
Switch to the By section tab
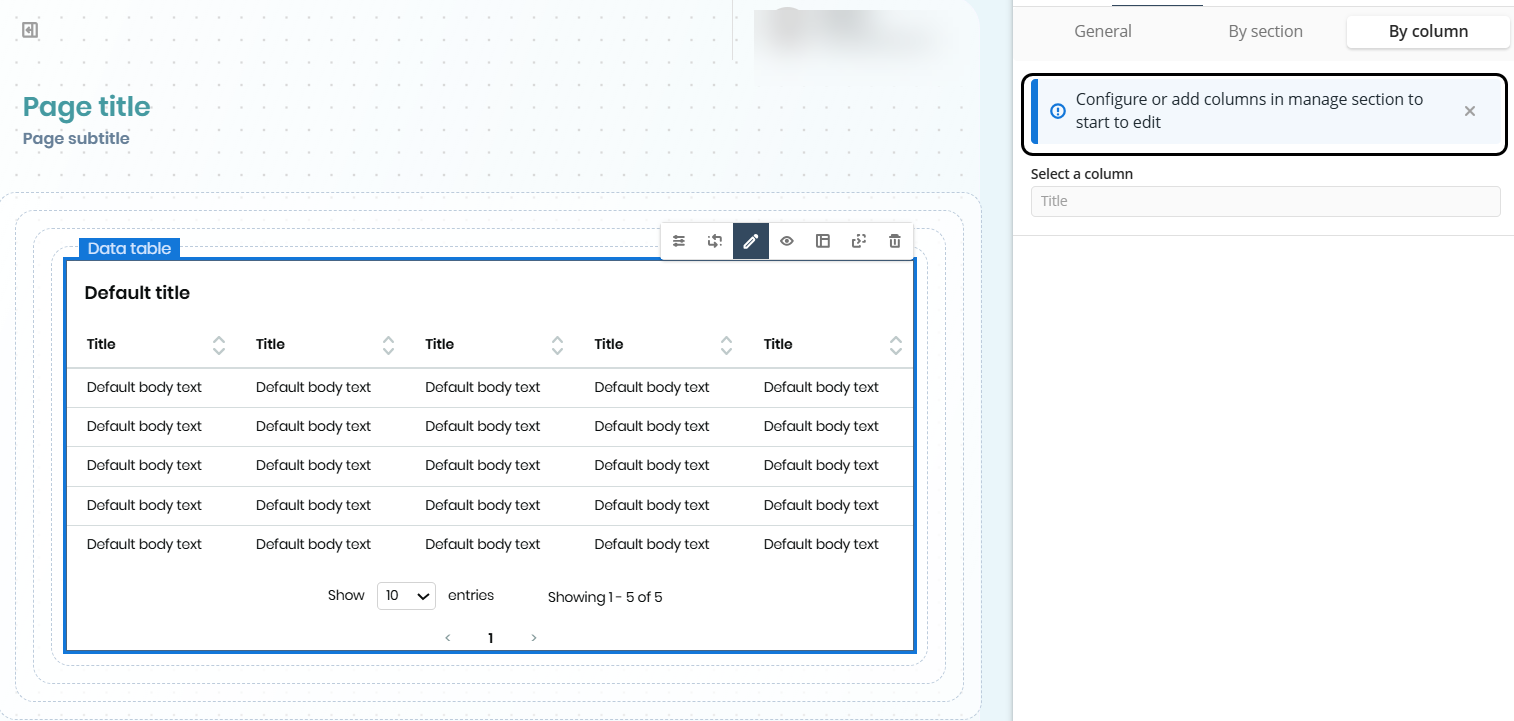tap(1265, 31)
